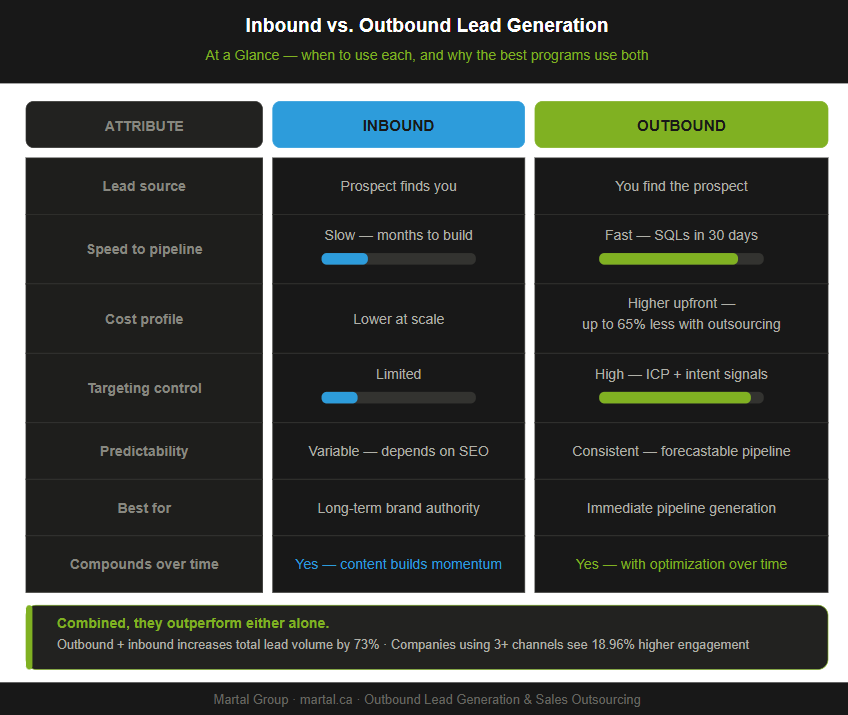Select the Predictability row label
This screenshot has height=715, width=848.
click(x=144, y=451)
